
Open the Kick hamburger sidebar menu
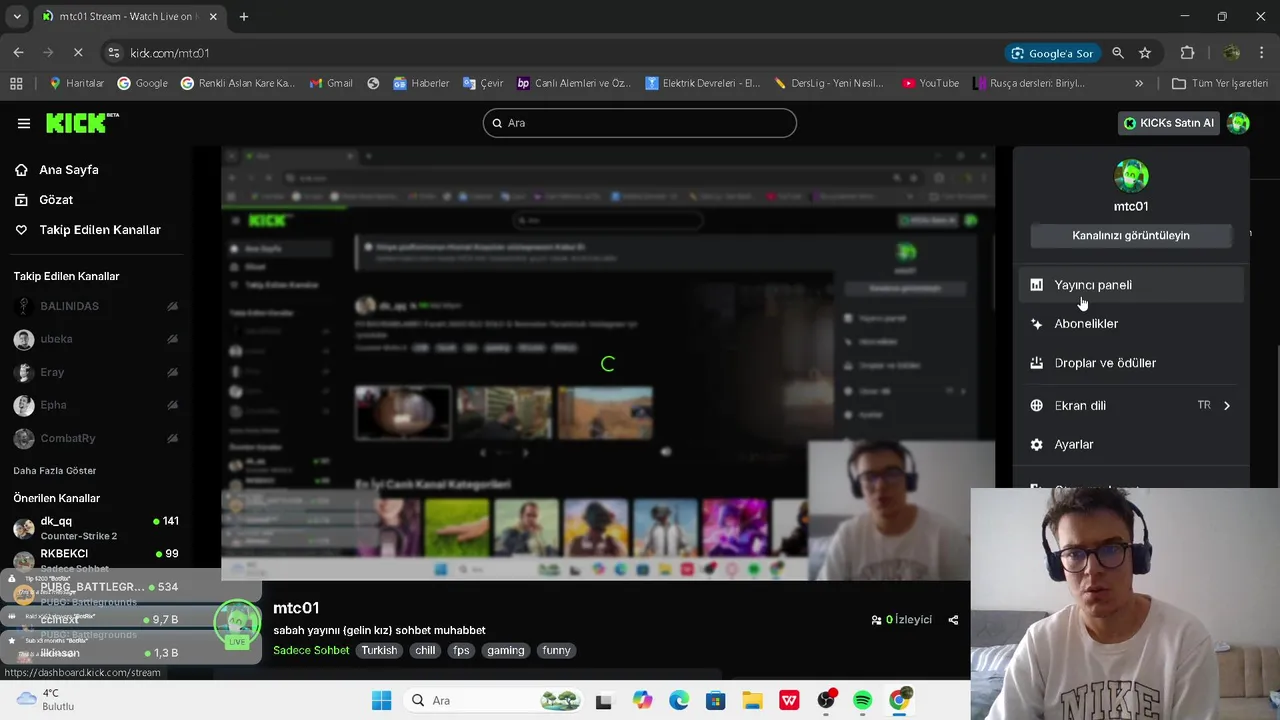tap(23, 123)
